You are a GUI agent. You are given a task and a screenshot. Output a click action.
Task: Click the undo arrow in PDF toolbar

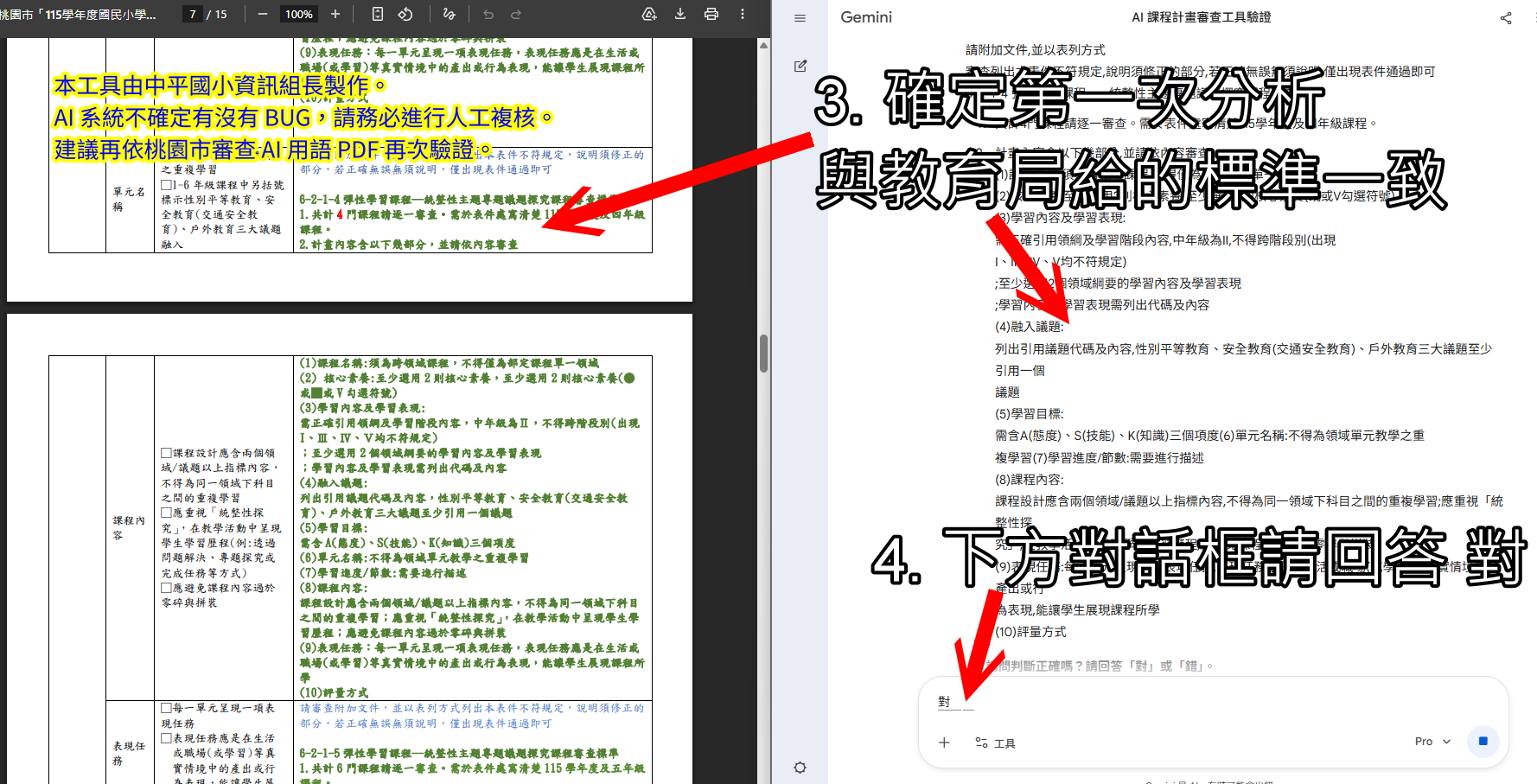click(488, 14)
